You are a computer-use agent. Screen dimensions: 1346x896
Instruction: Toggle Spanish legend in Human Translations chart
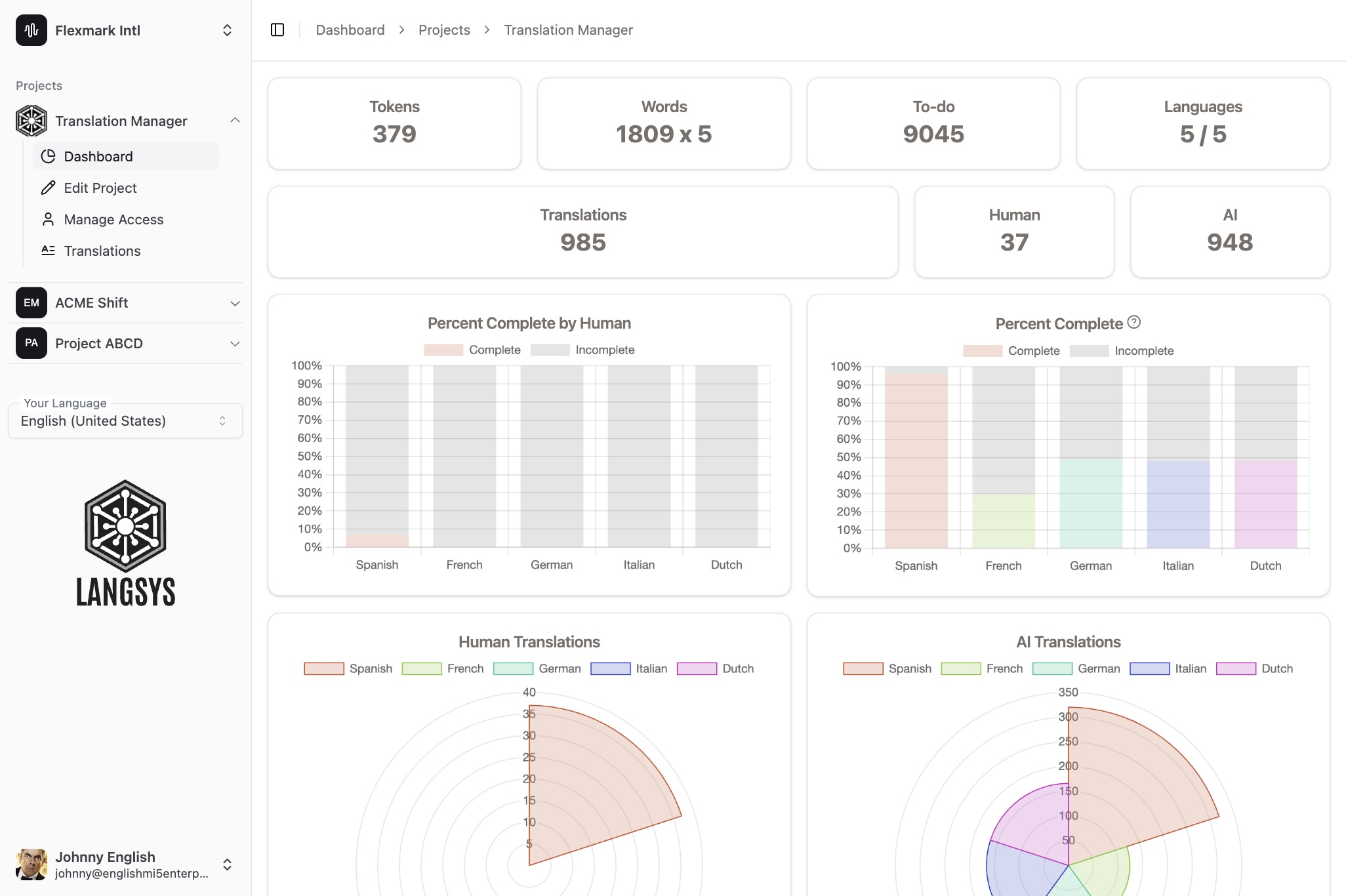tap(348, 668)
